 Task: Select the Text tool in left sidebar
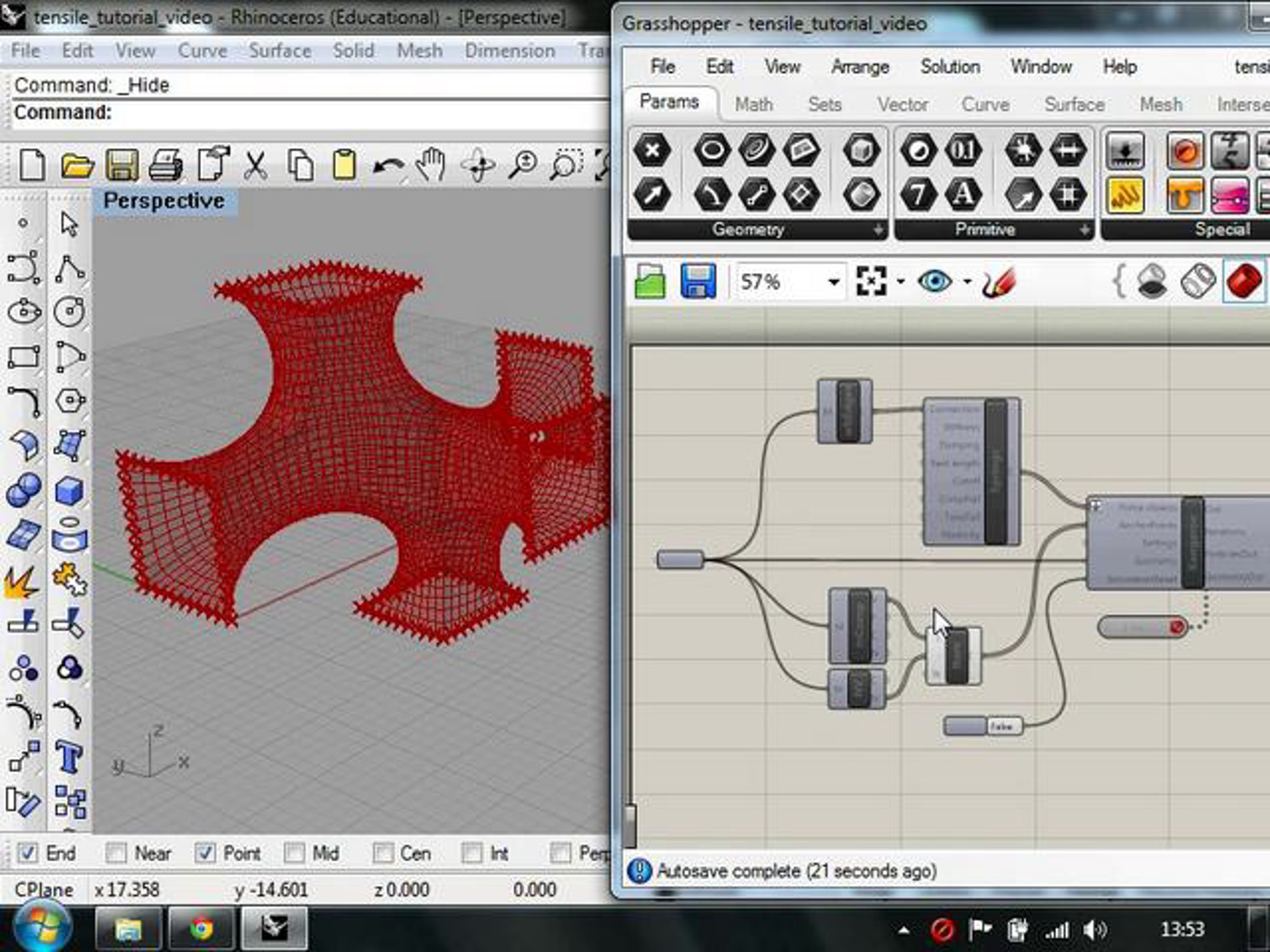point(69,757)
